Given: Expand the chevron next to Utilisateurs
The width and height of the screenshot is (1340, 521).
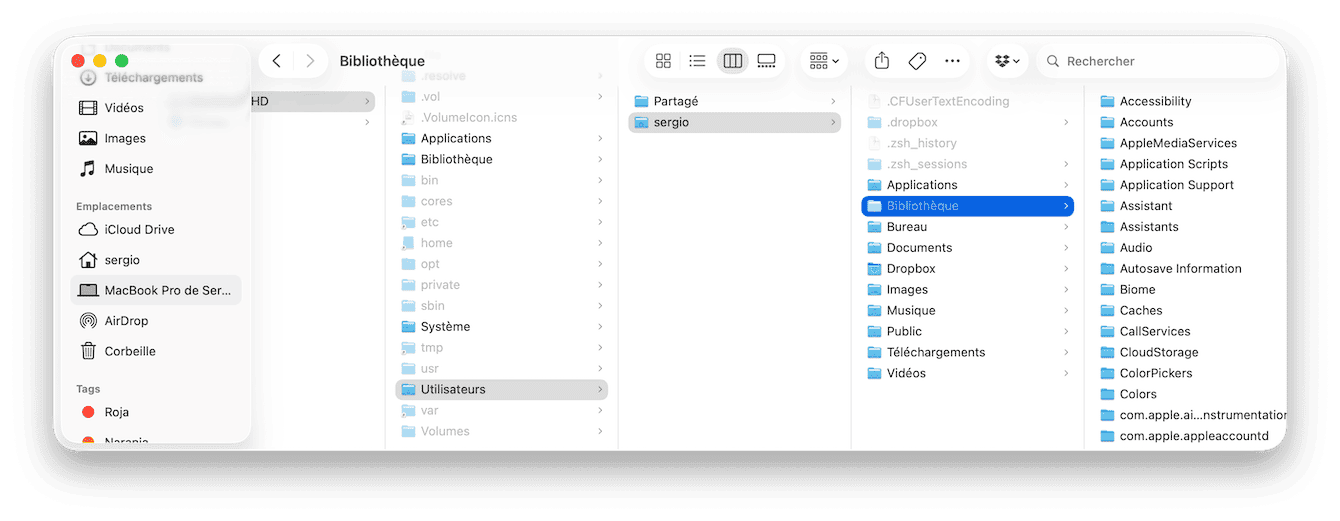Looking at the screenshot, I should point(600,389).
